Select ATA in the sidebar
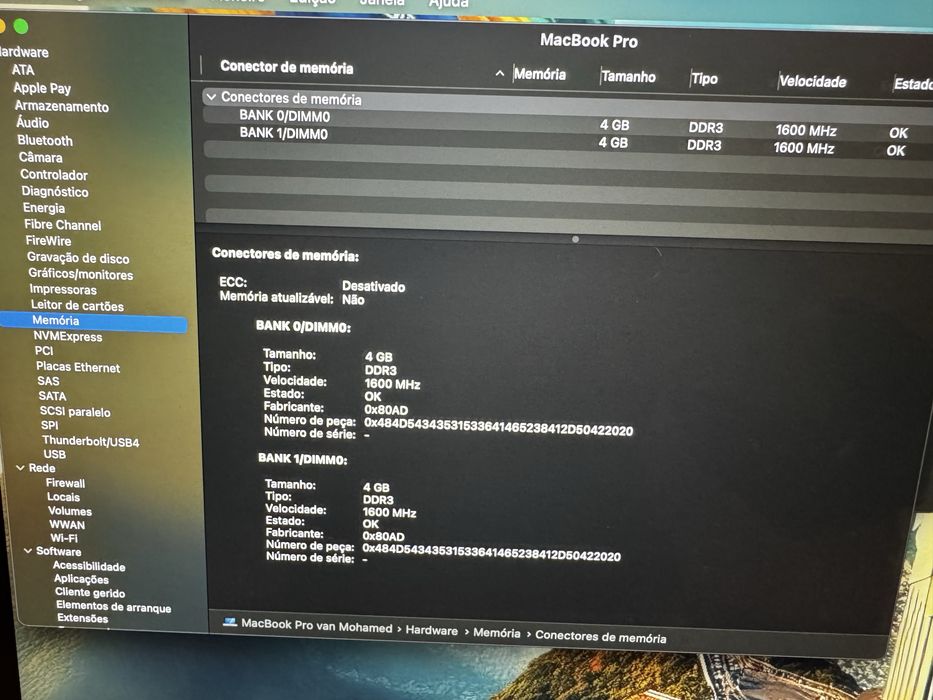 pyautogui.click(x=23, y=70)
